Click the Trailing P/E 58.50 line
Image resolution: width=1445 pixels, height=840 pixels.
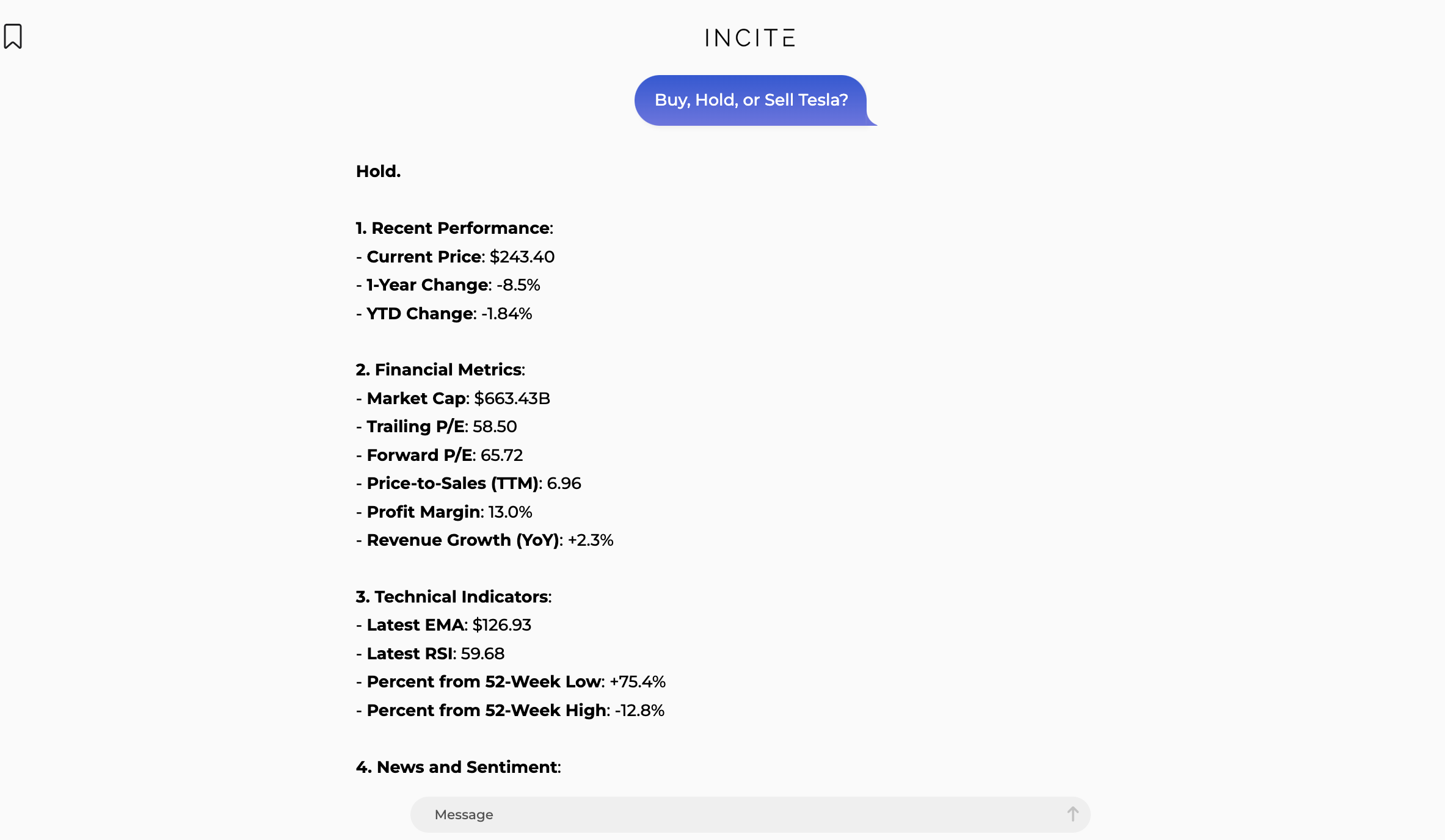coord(437,427)
